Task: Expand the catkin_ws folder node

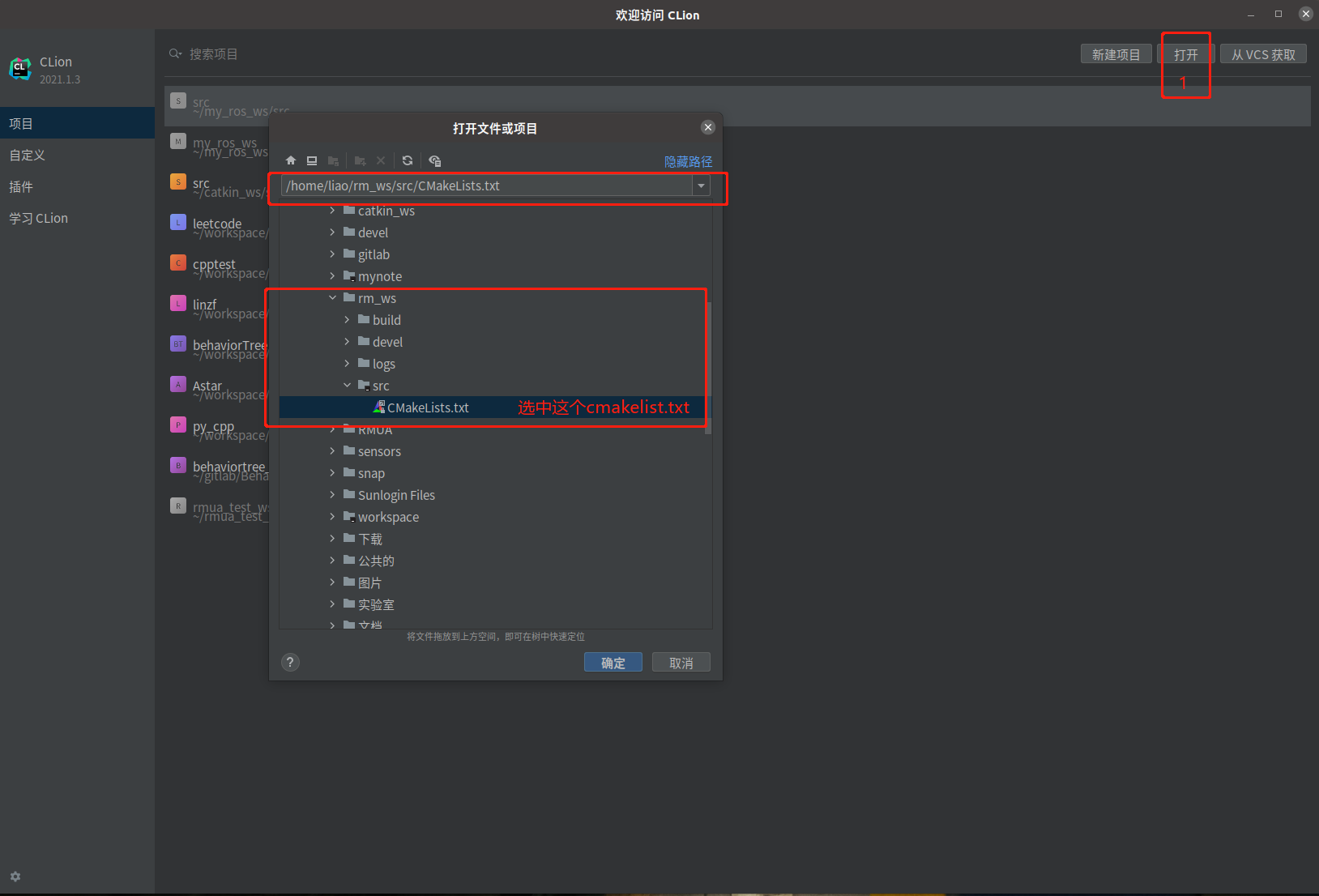Action: [x=332, y=211]
